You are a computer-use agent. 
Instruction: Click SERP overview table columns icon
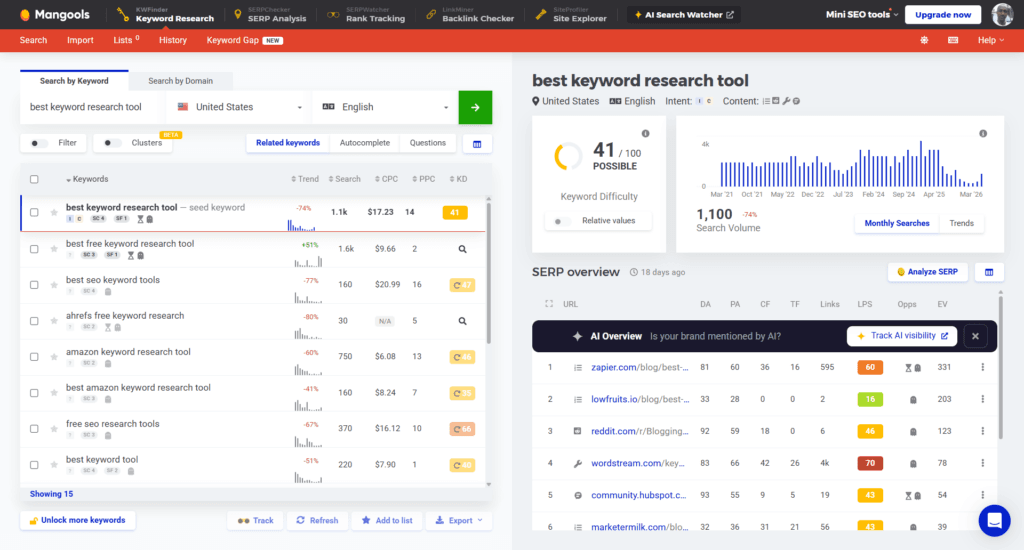click(x=989, y=272)
